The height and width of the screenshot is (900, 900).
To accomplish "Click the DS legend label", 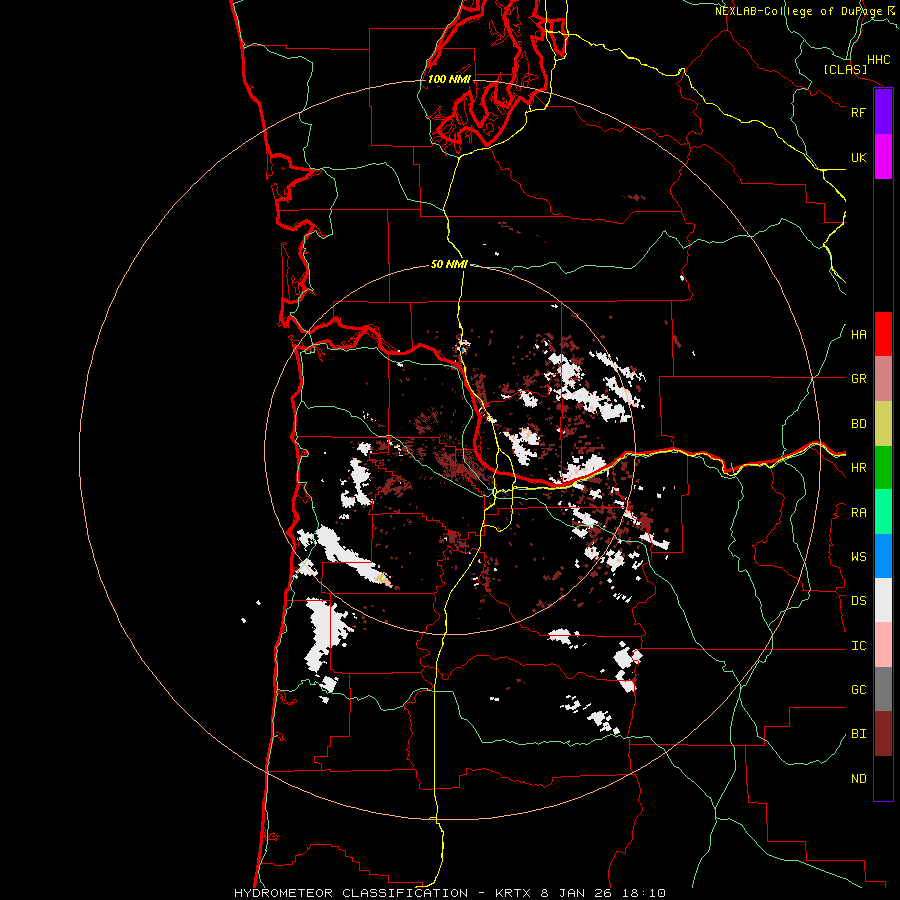I will [x=858, y=601].
